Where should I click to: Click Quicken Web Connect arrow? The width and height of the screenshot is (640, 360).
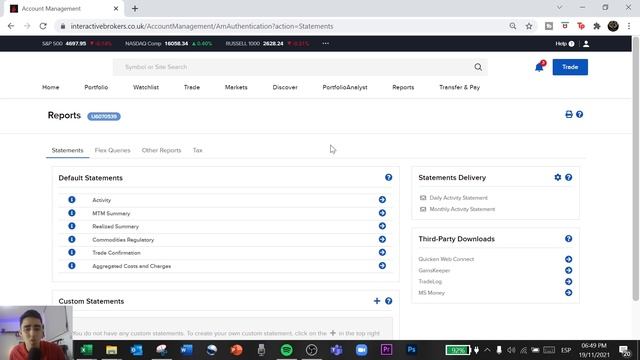tap(569, 259)
